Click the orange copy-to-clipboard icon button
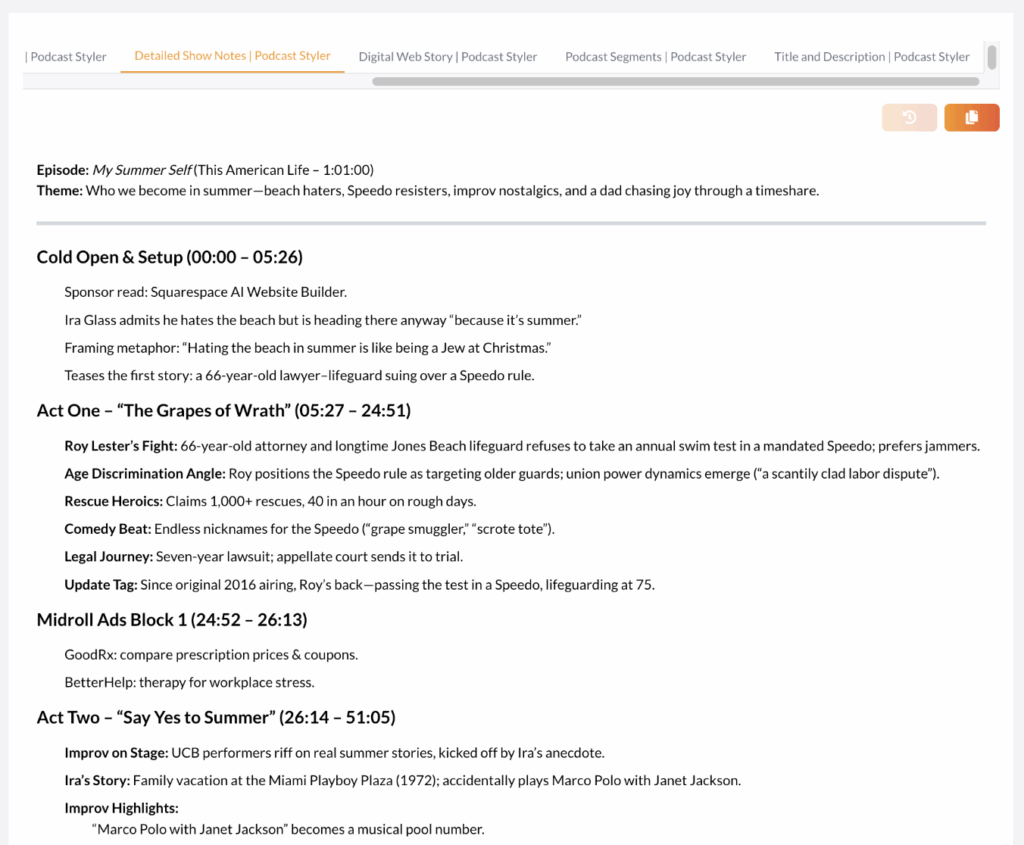The height and width of the screenshot is (845, 1024). tap(971, 118)
